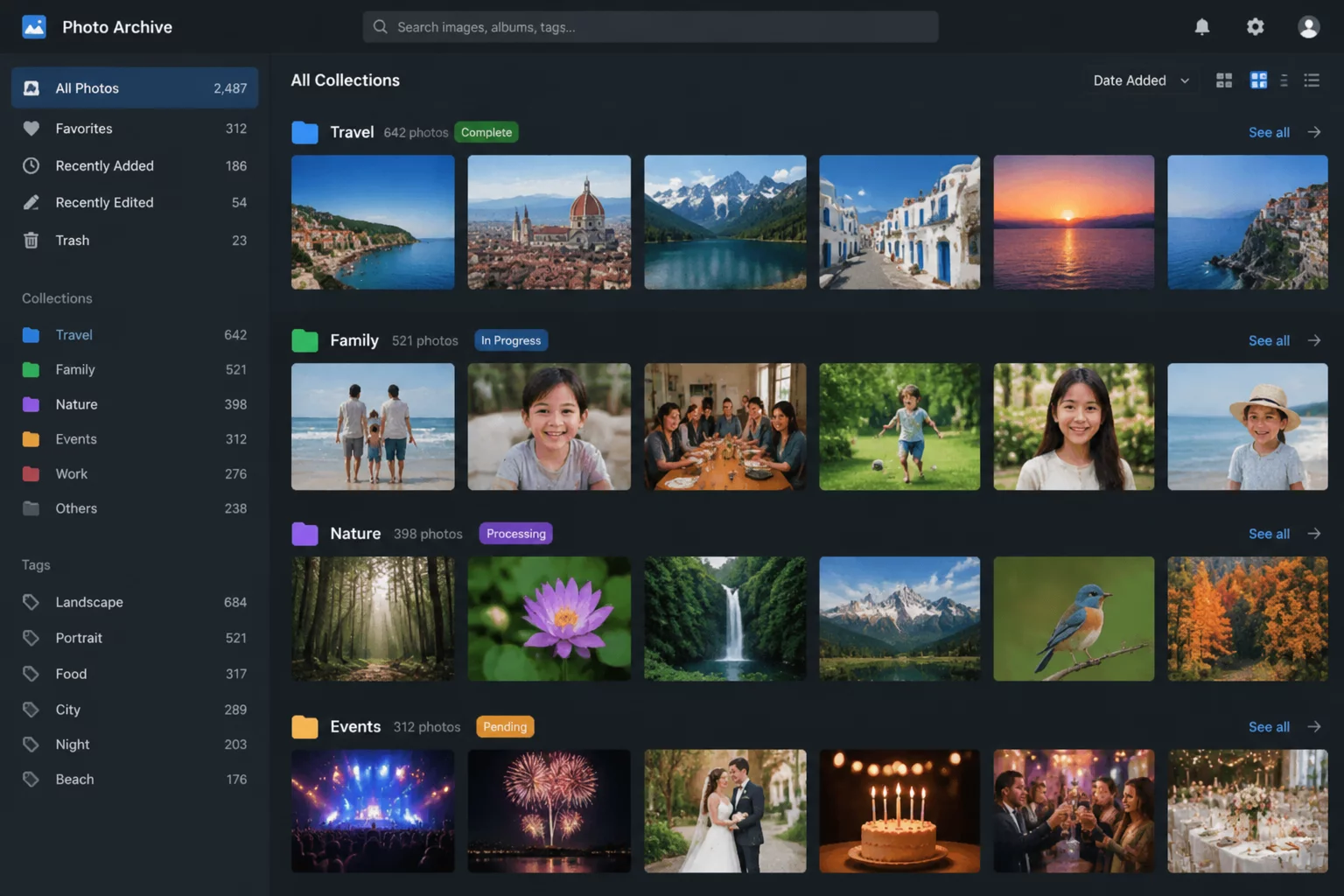The width and height of the screenshot is (1344, 896).
Task: Click the heart icon beside Favorites
Action: tap(31, 129)
